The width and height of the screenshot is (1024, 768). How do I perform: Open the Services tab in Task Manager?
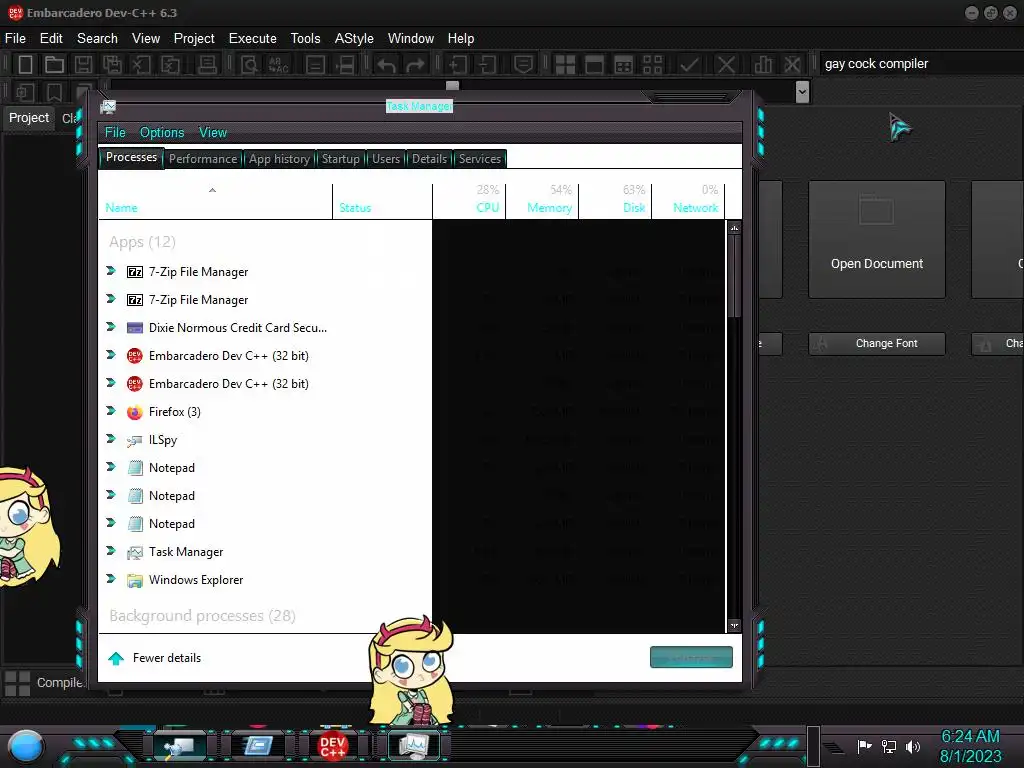479,159
